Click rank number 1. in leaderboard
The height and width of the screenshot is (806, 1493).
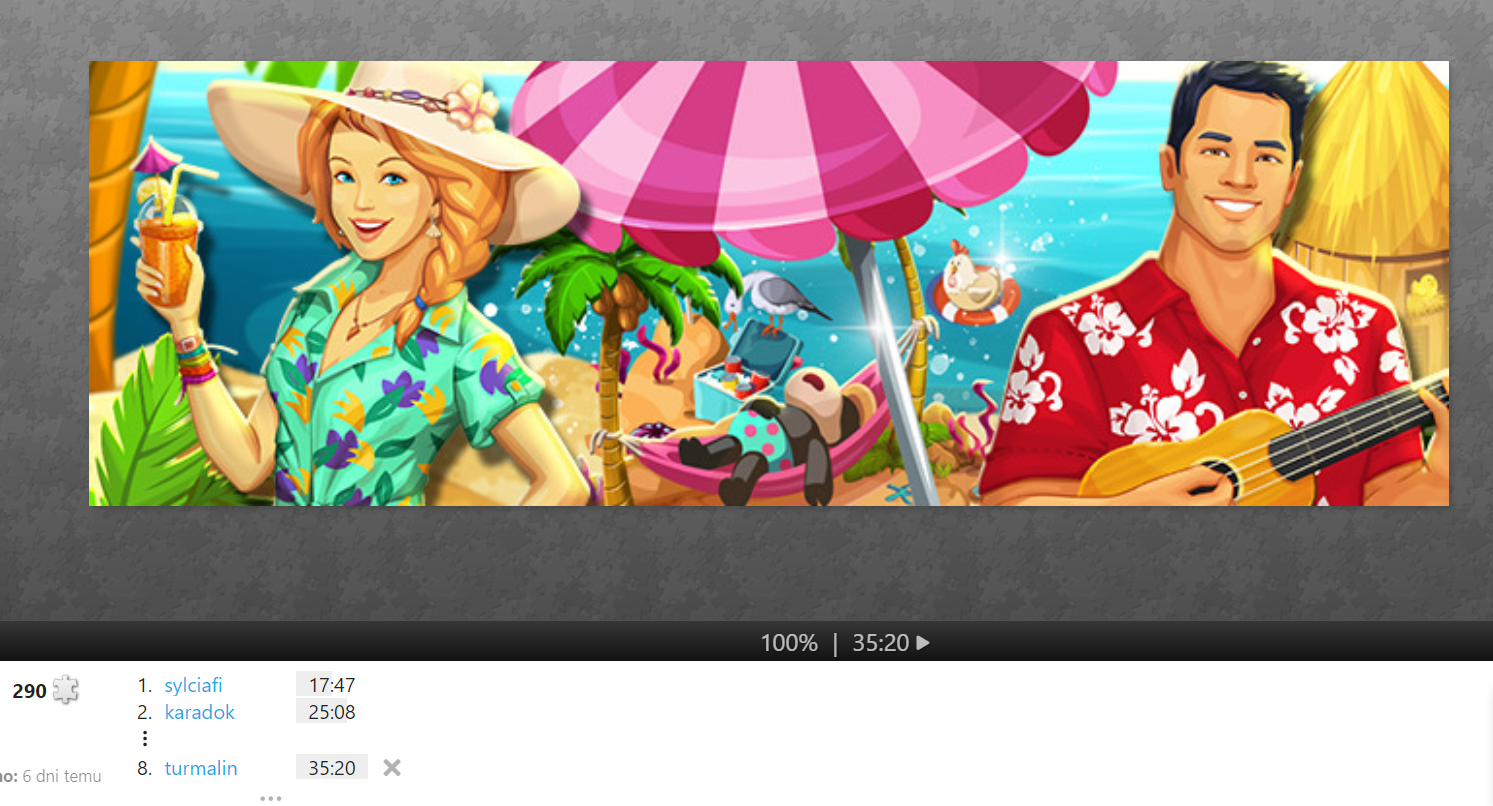point(145,685)
